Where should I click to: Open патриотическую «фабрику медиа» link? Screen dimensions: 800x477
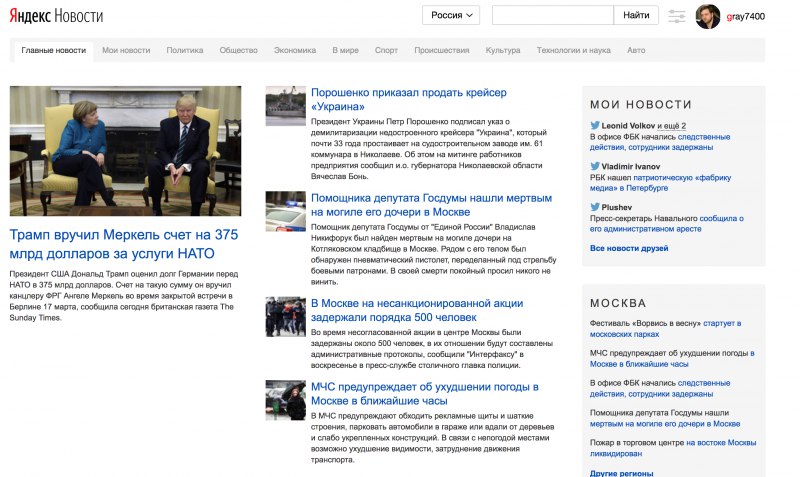coord(661,183)
